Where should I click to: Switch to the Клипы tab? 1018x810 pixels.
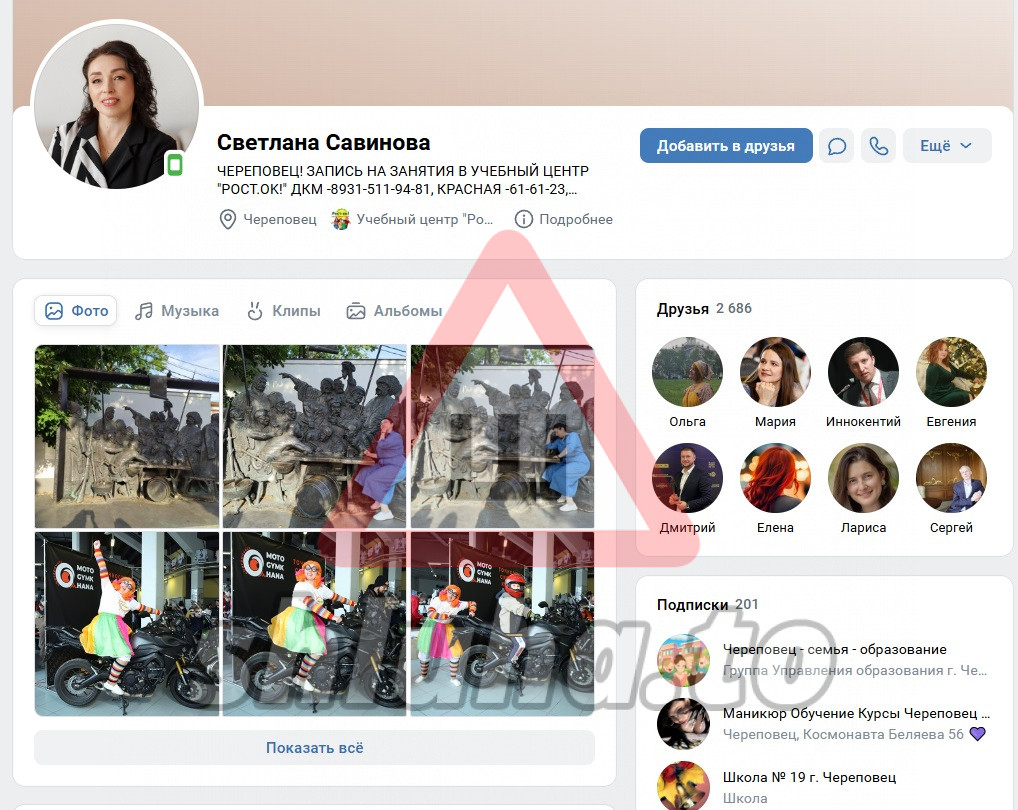284,311
